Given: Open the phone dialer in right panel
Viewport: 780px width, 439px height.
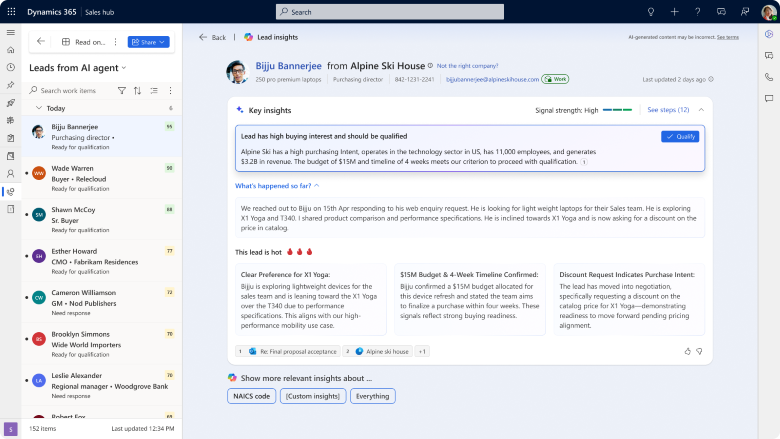Looking at the screenshot, I should tap(768, 77).
